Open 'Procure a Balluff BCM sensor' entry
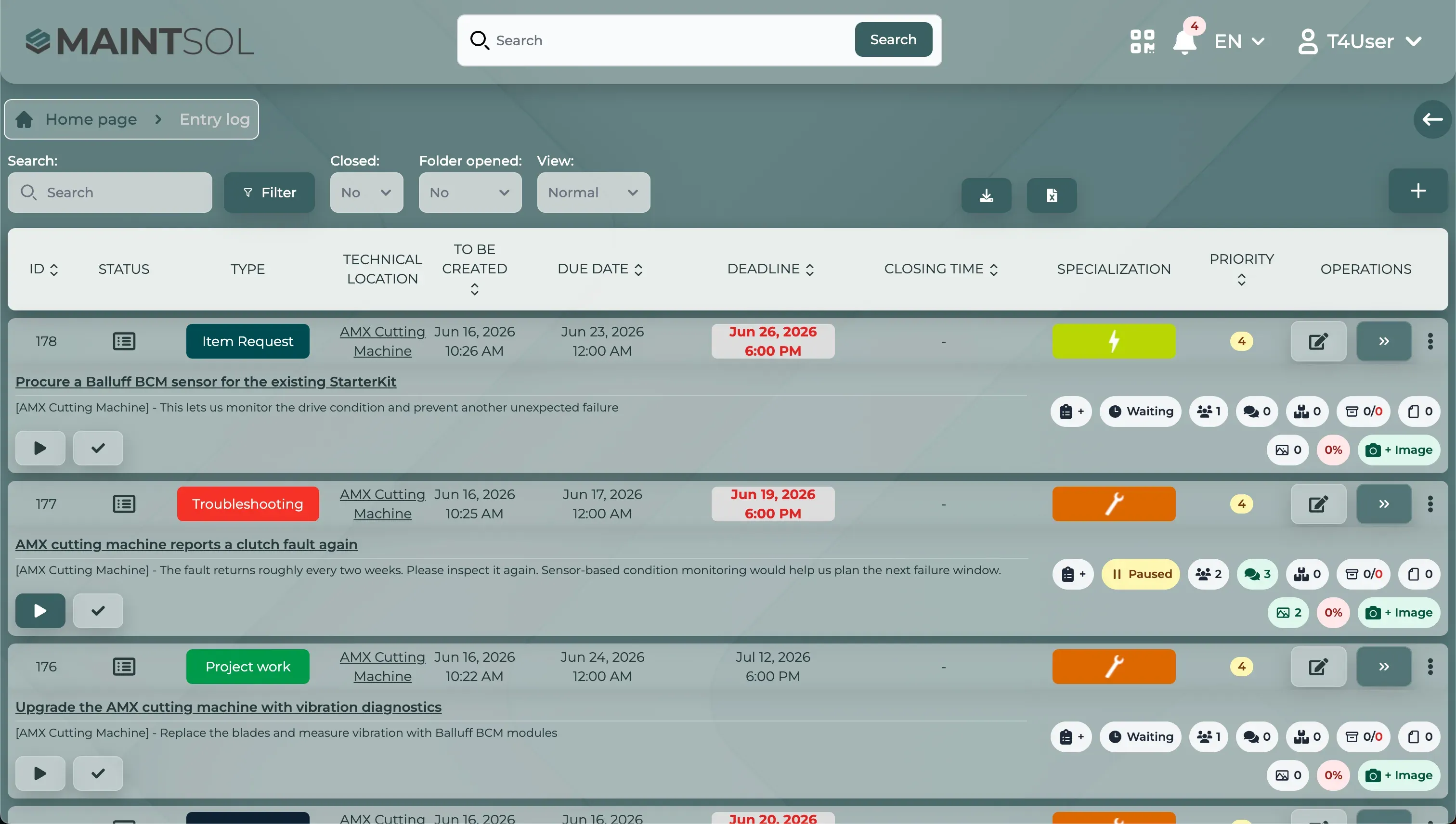 point(206,382)
